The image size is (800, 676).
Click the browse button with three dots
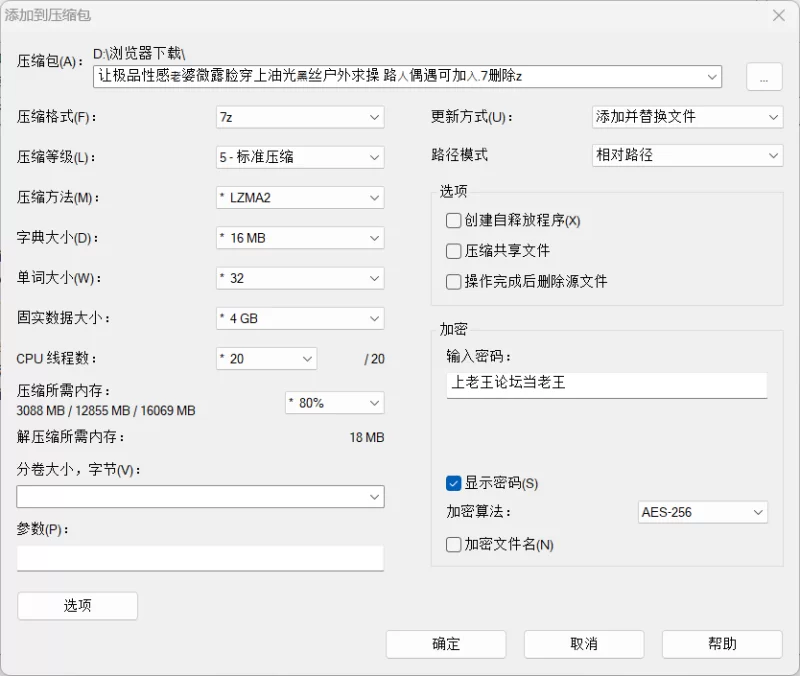764,77
